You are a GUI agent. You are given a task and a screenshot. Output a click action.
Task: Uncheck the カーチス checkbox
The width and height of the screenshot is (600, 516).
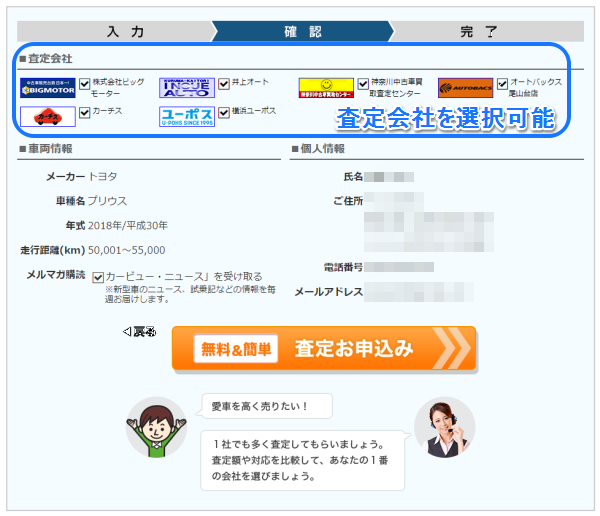point(85,113)
